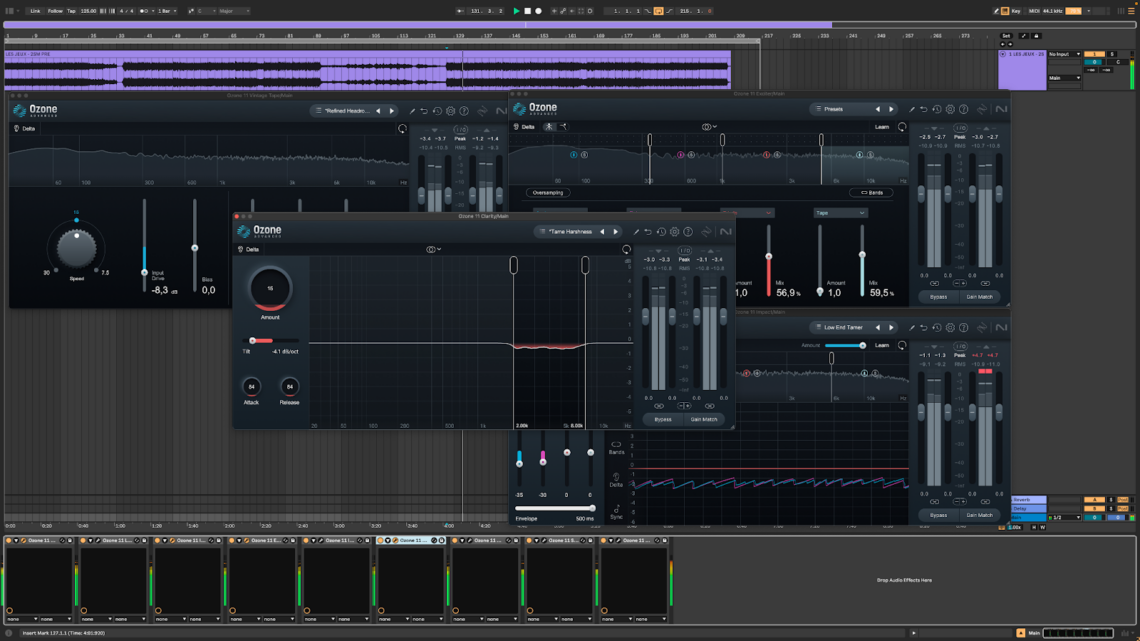The width and height of the screenshot is (1140, 641).
Task: Click the NI logo icon in the Clarity window
Action: 726,230
